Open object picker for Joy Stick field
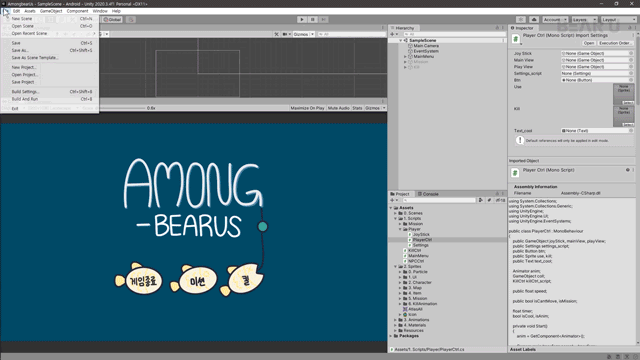Image resolution: width=640 pixels, height=360 pixels. pyautogui.click(x=631, y=53)
